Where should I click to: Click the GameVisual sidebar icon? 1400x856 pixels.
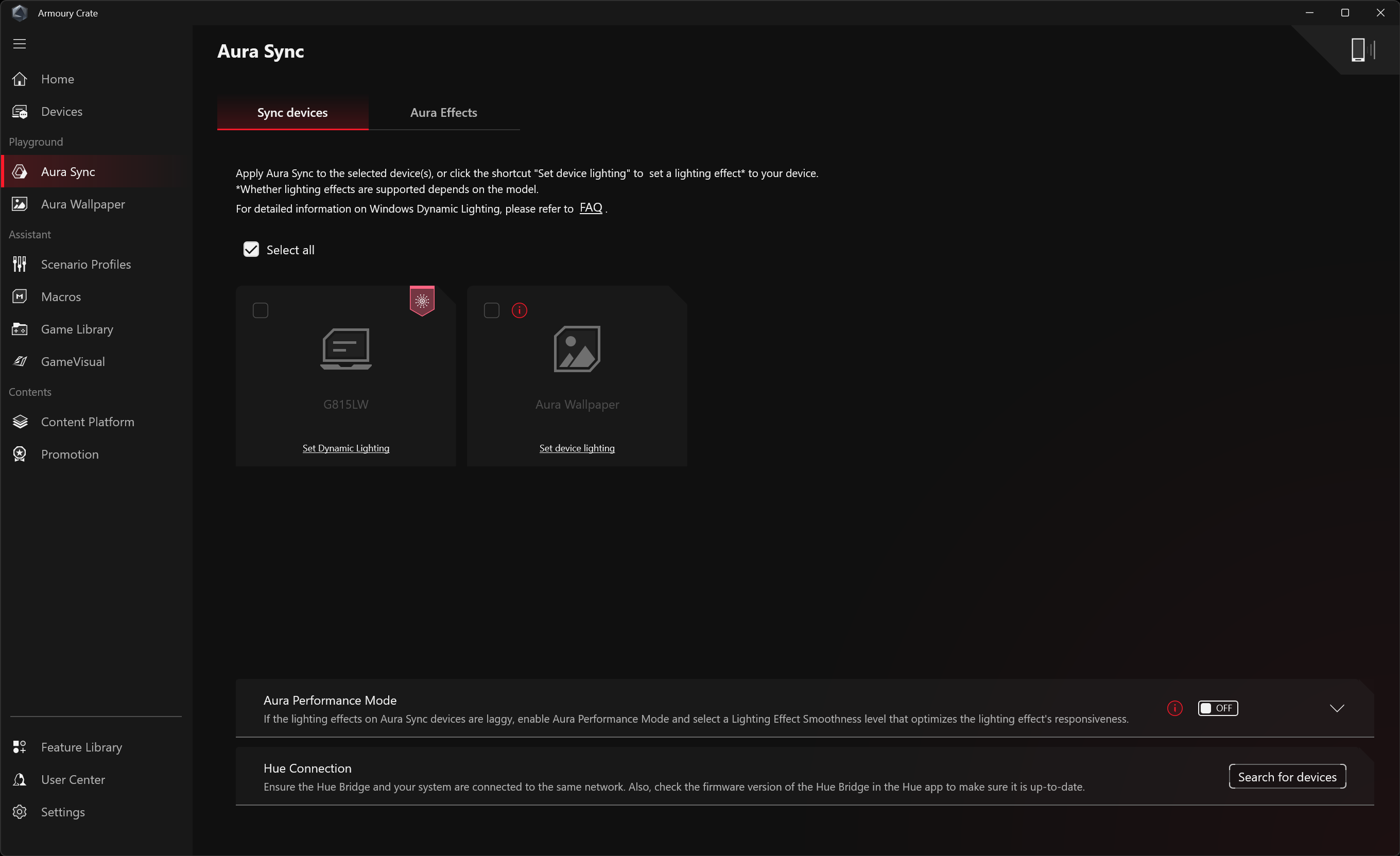click(x=20, y=361)
